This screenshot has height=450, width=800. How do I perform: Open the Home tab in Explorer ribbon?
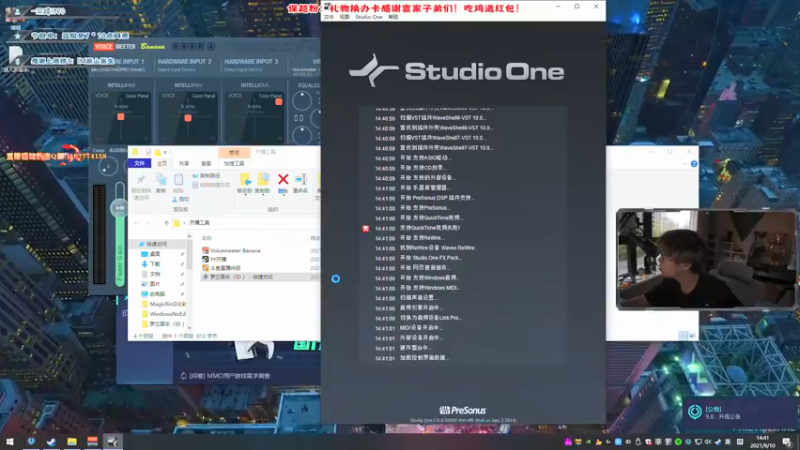[162, 163]
